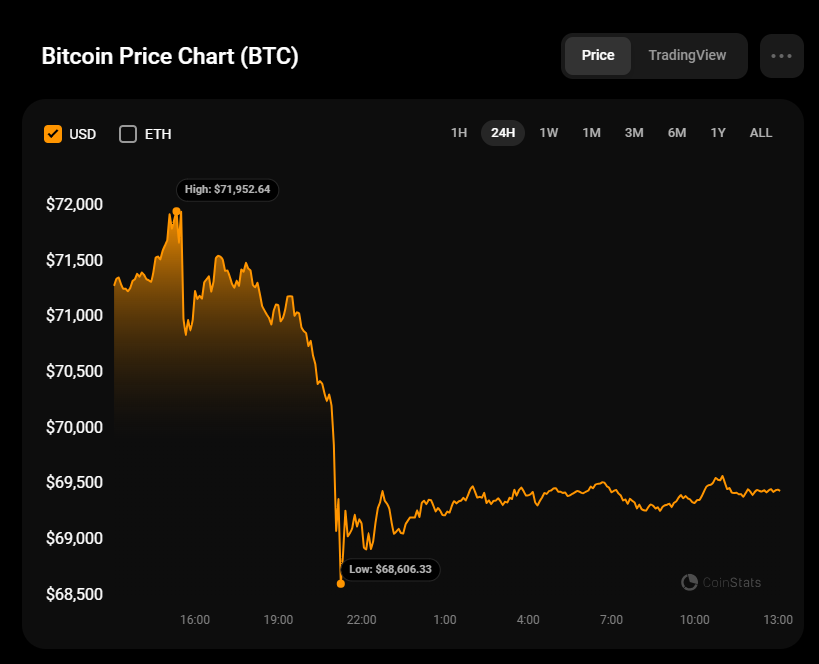Click the 22:00 time axis label

[x=361, y=620]
